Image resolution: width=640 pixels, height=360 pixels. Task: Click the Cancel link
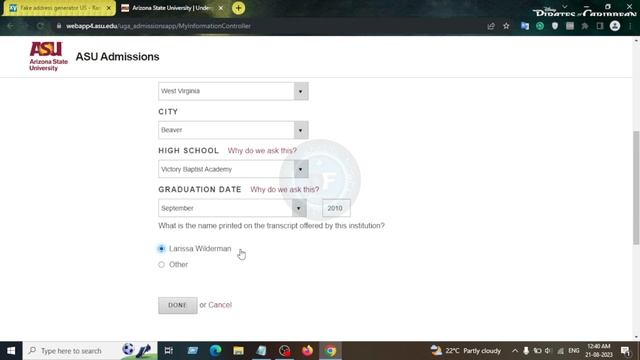coord(220,305)
